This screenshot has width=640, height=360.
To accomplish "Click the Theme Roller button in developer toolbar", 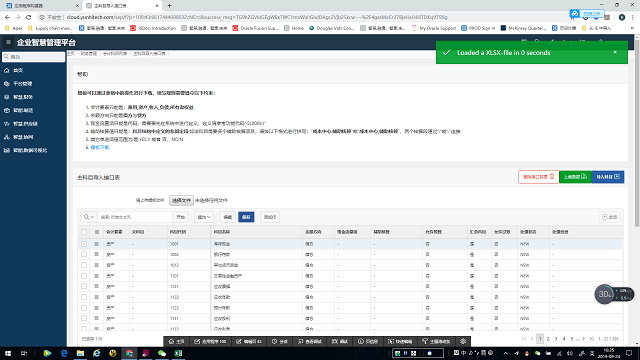I will click(436, 341).
